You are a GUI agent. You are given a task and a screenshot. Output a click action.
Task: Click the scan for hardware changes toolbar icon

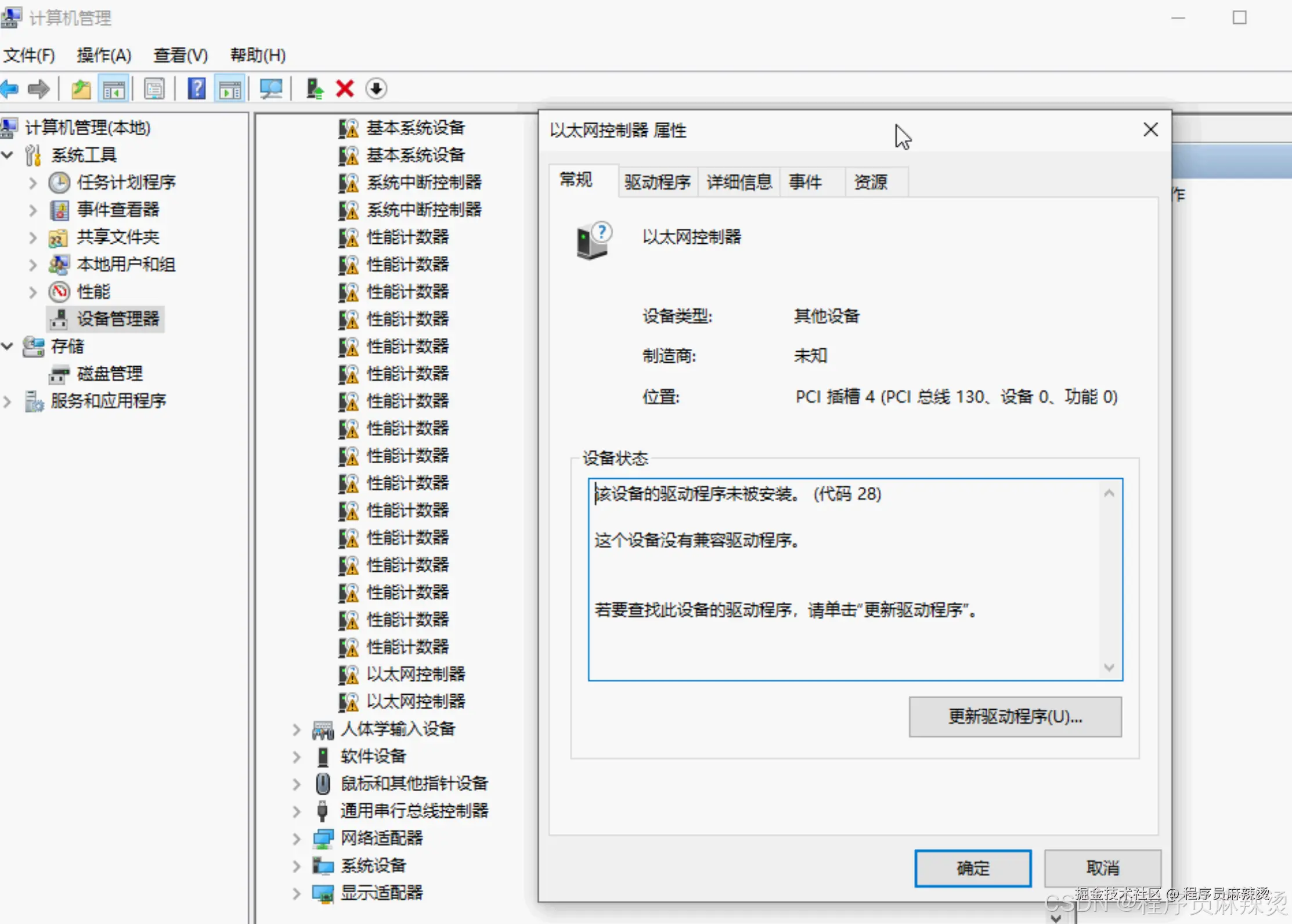click(271, 88)
